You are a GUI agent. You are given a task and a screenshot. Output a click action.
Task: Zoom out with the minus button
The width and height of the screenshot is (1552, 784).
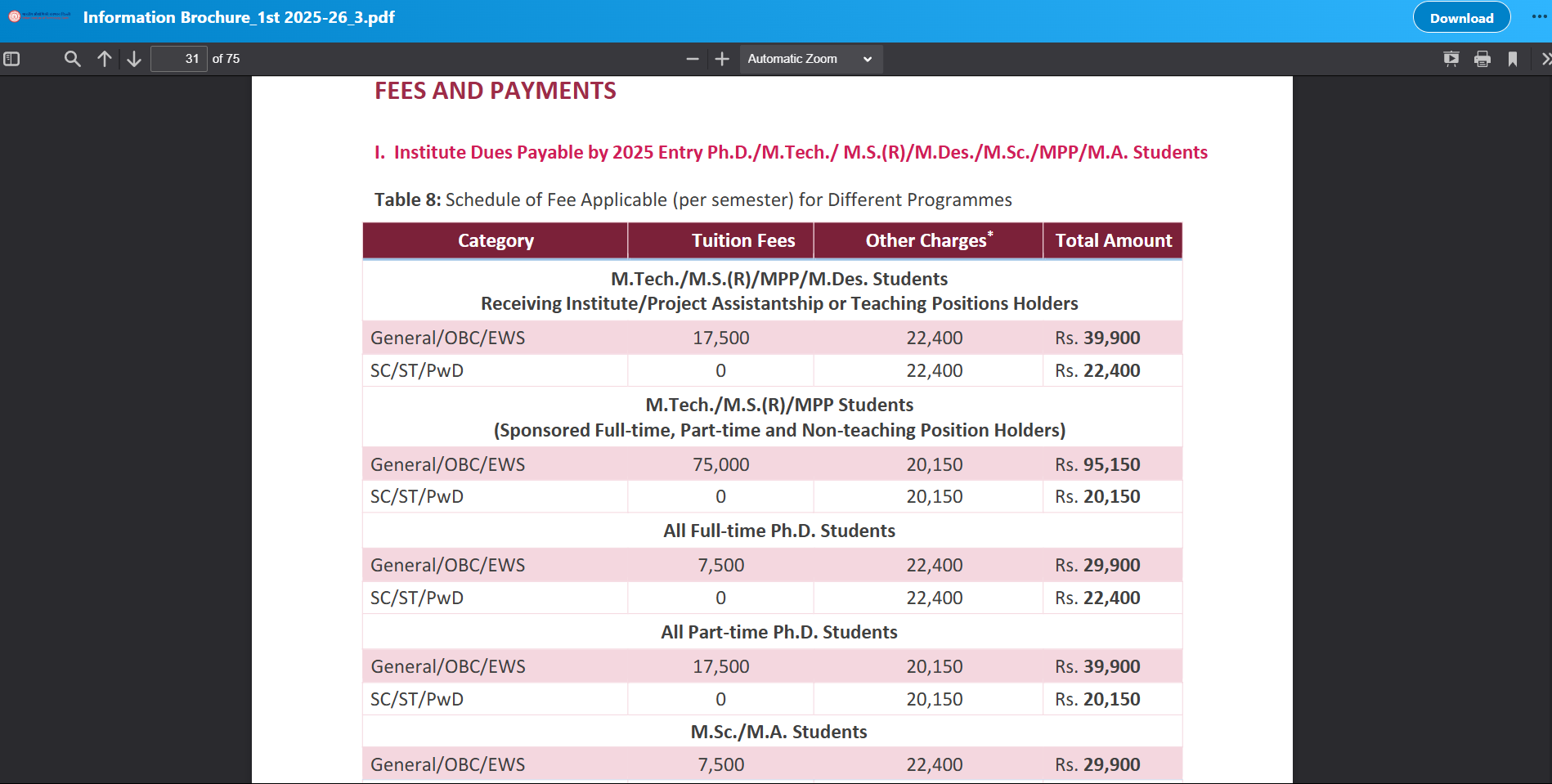[693, 59]
